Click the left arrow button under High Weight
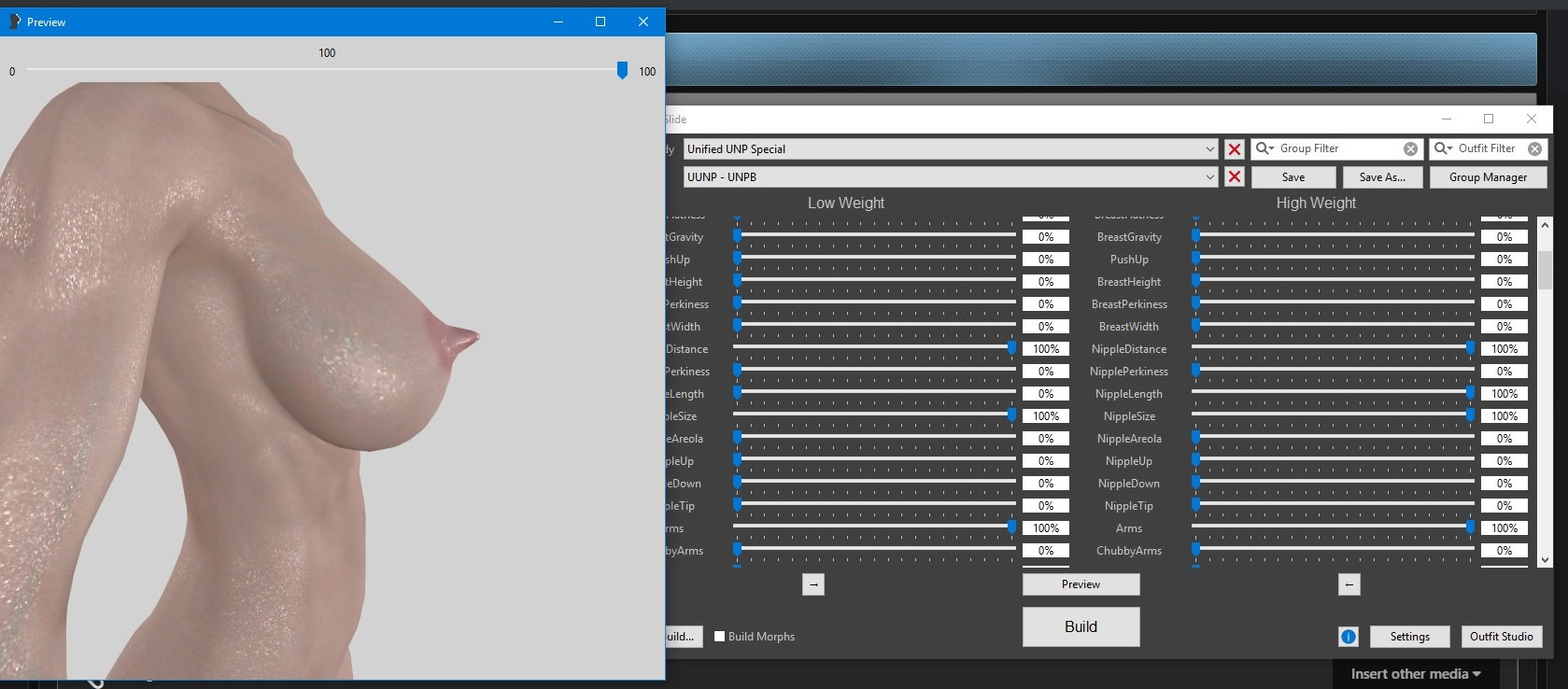 tap(1349, 584)
